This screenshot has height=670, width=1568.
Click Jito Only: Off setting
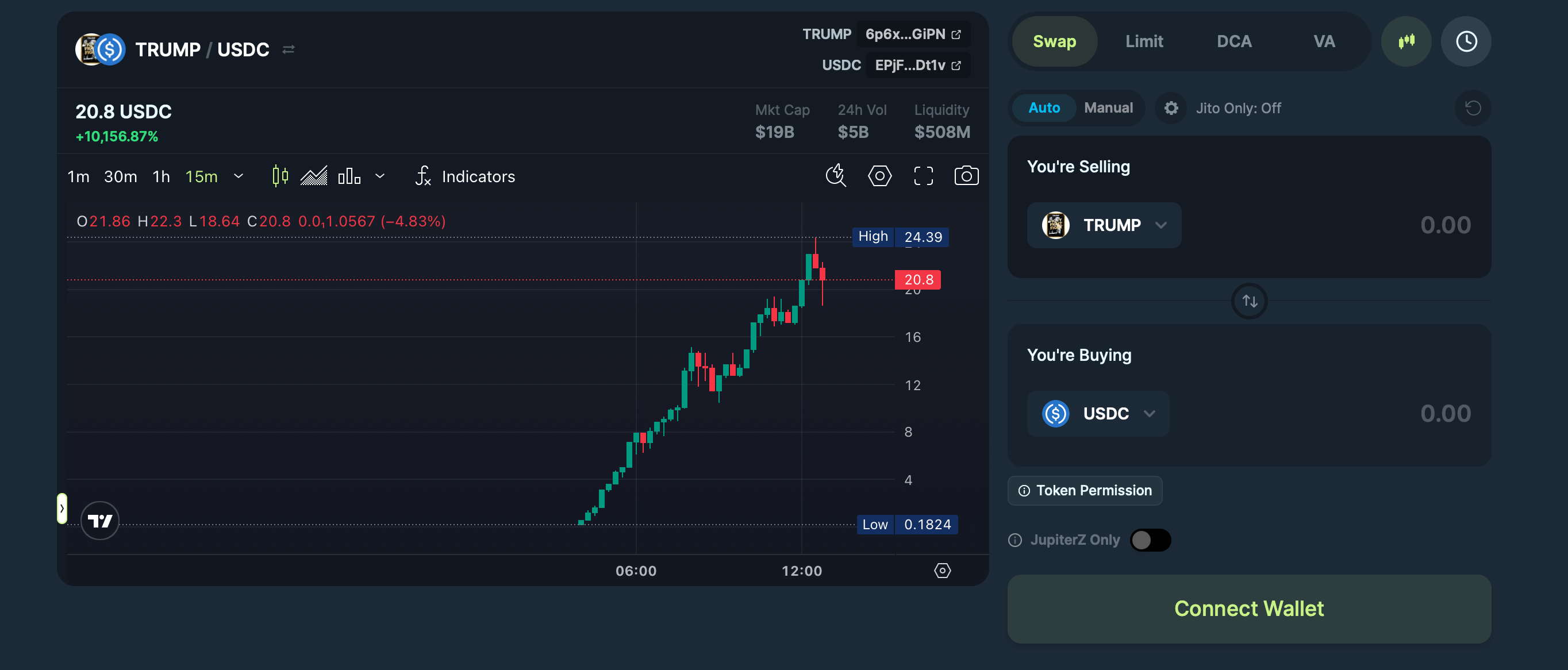[1238, 107]
